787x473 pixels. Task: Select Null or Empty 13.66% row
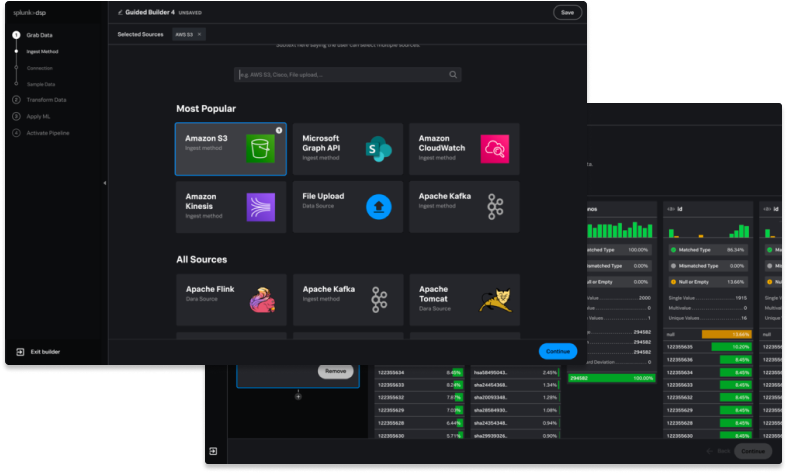pyautogui.click(x=708, y=282)
